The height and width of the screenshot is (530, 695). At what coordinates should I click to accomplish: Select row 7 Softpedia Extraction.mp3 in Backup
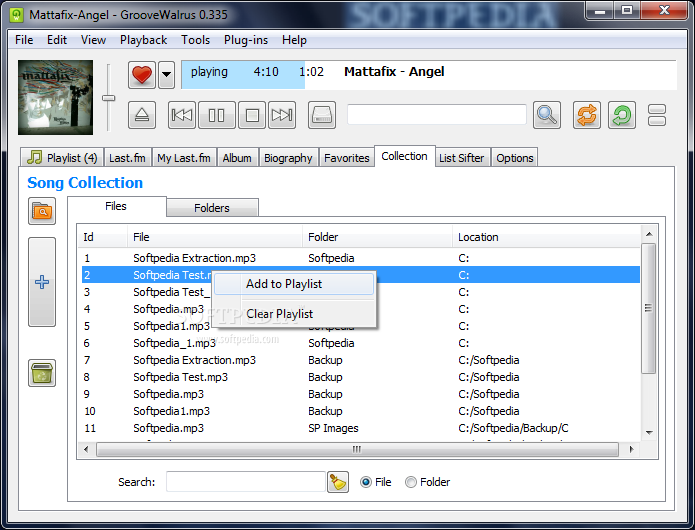click(361, 360)
